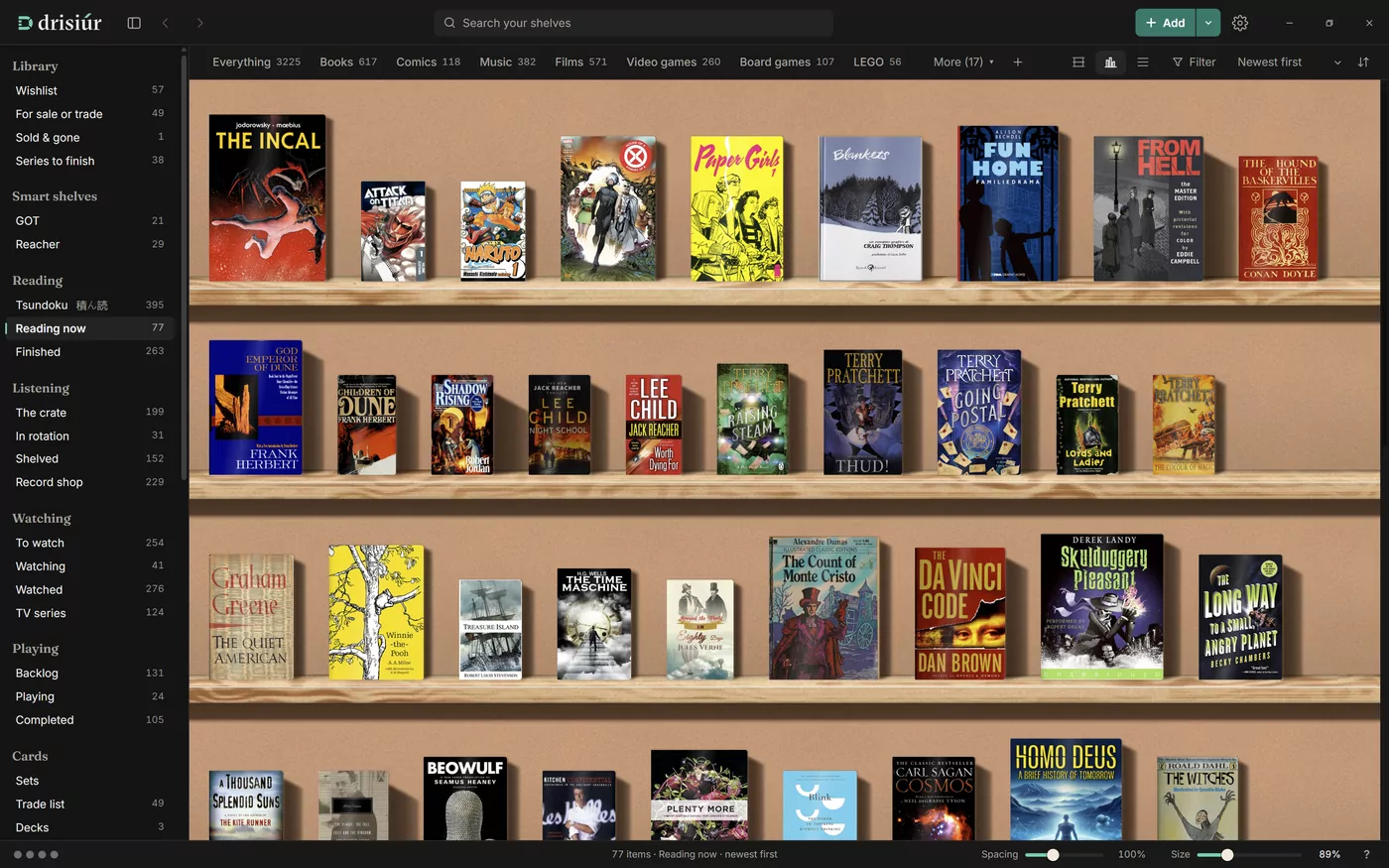Open the In rotation shelf

tap(89, 435)
